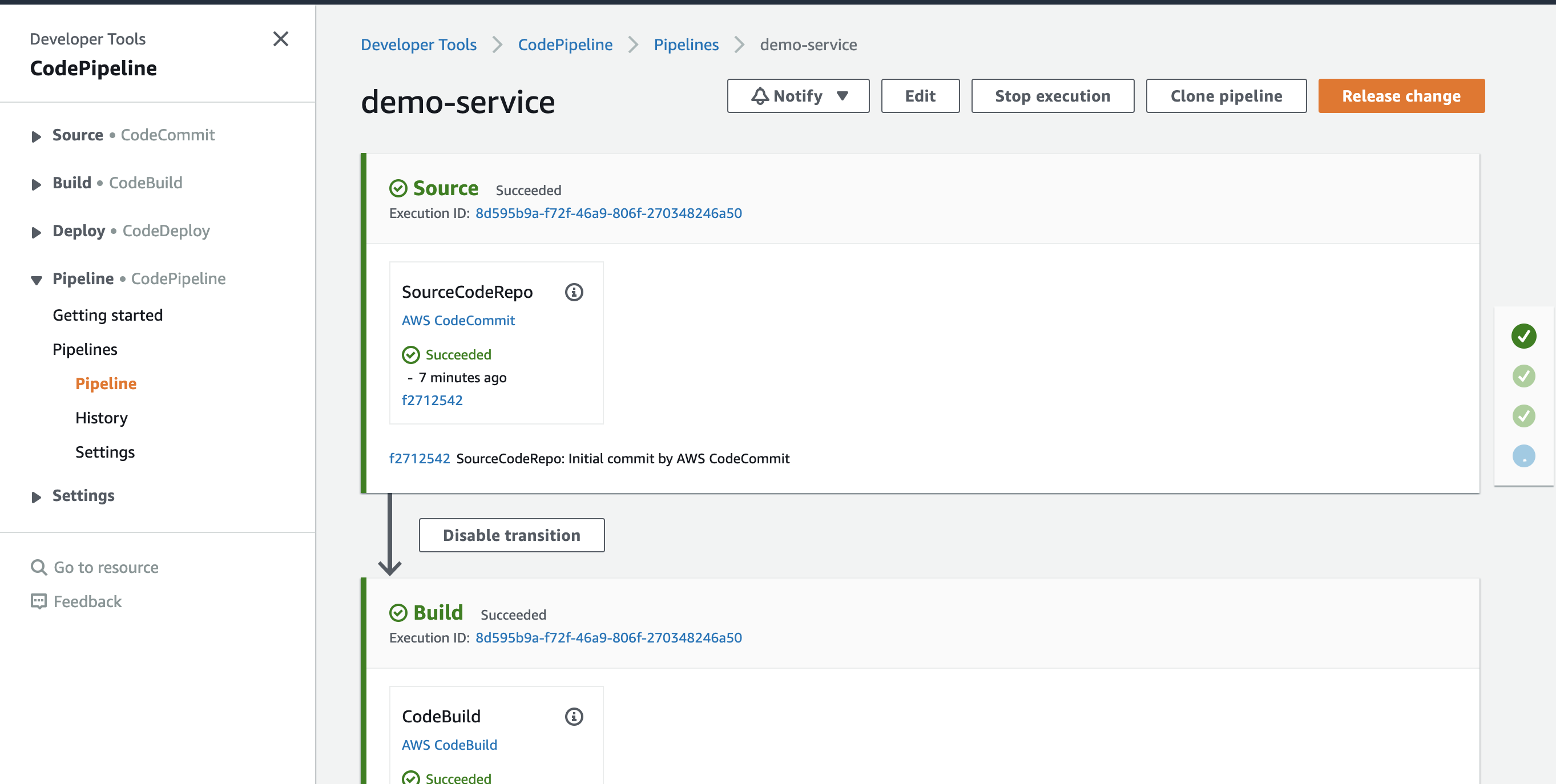Open the Notify dropdown menu

[798, 96]
